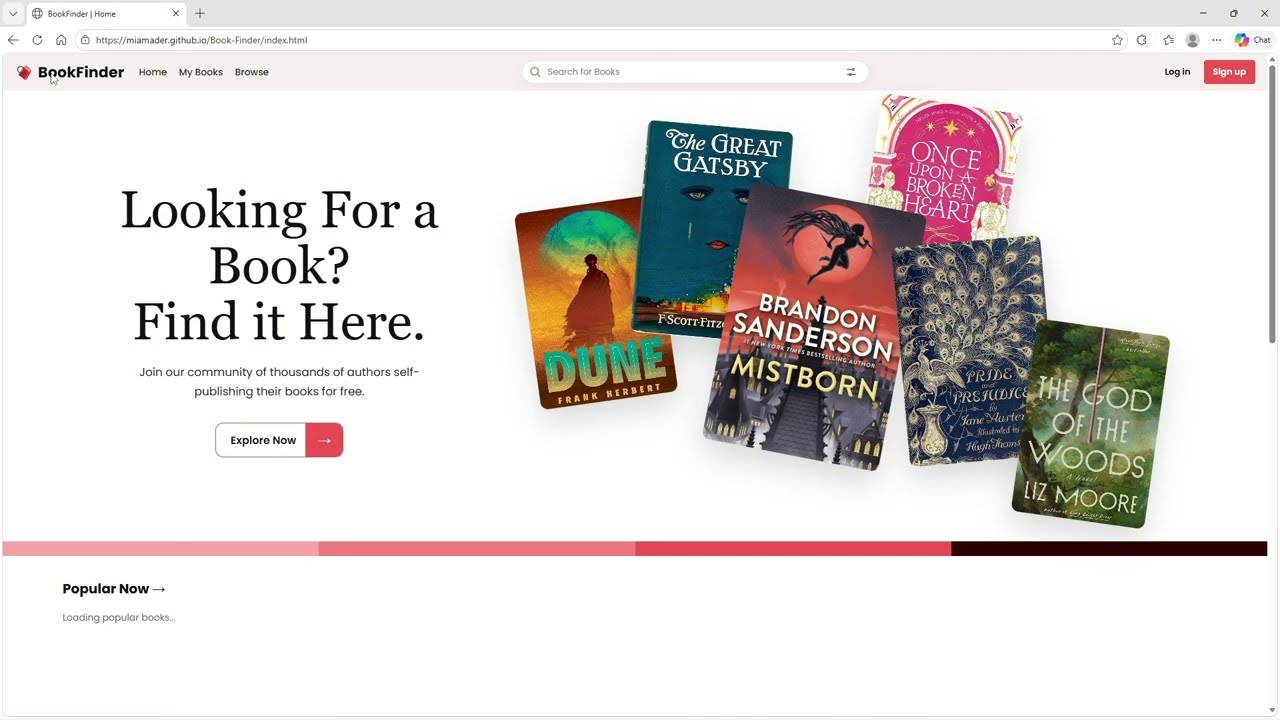1280x720 pixels.
Task: Open tab search dropdown chevron
Action: (x=13, y=14)
